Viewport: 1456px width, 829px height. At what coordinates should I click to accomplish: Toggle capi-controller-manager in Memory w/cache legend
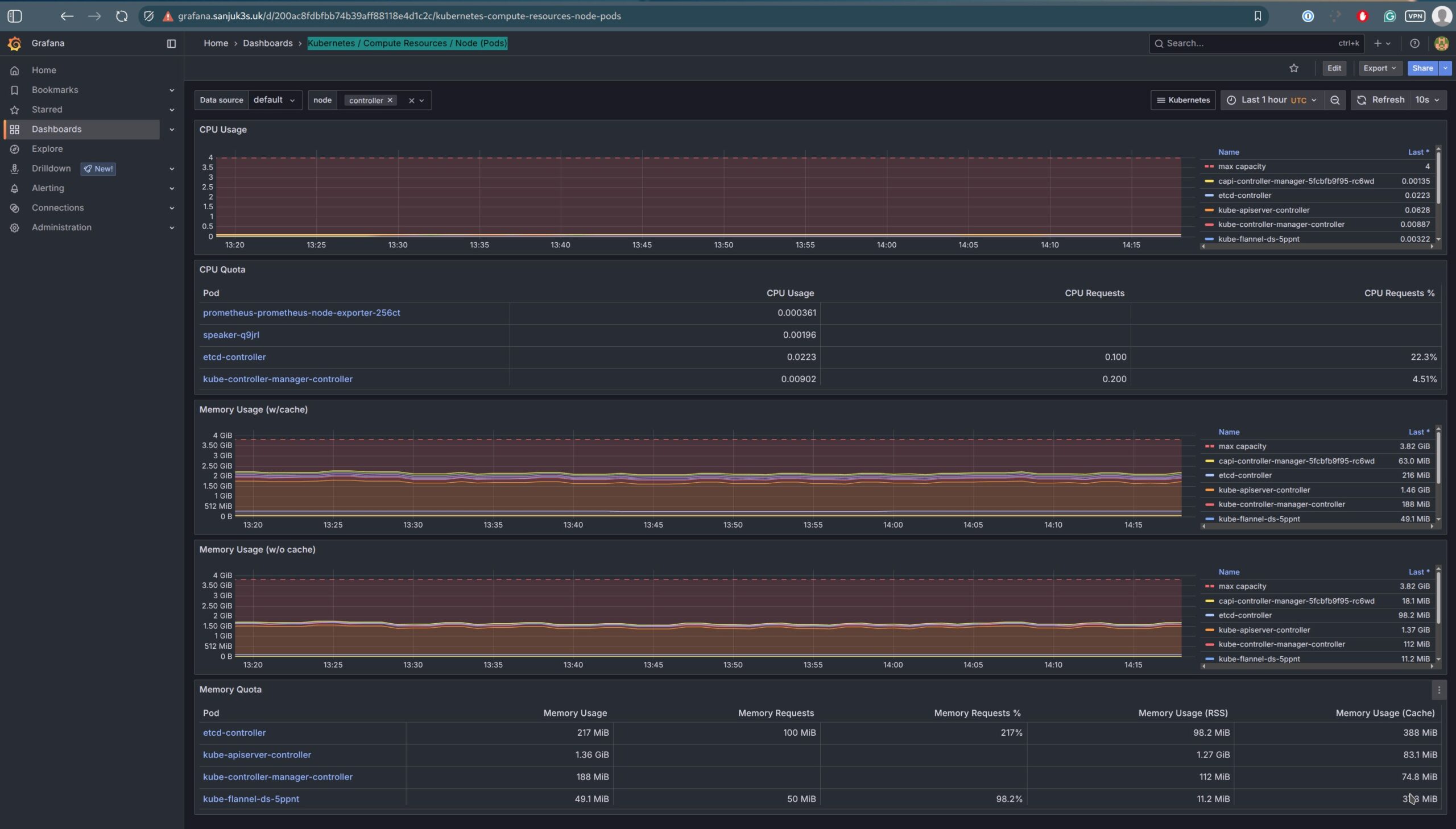(1296, 461)
